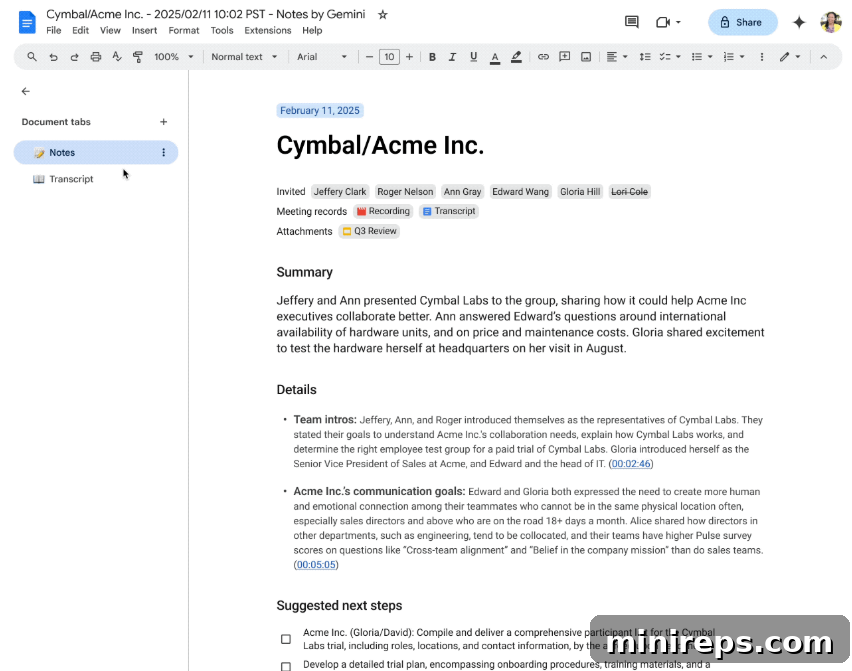Increase font size with plus button
The width and height of the screenshot is (852, 671).
point(410,57)
